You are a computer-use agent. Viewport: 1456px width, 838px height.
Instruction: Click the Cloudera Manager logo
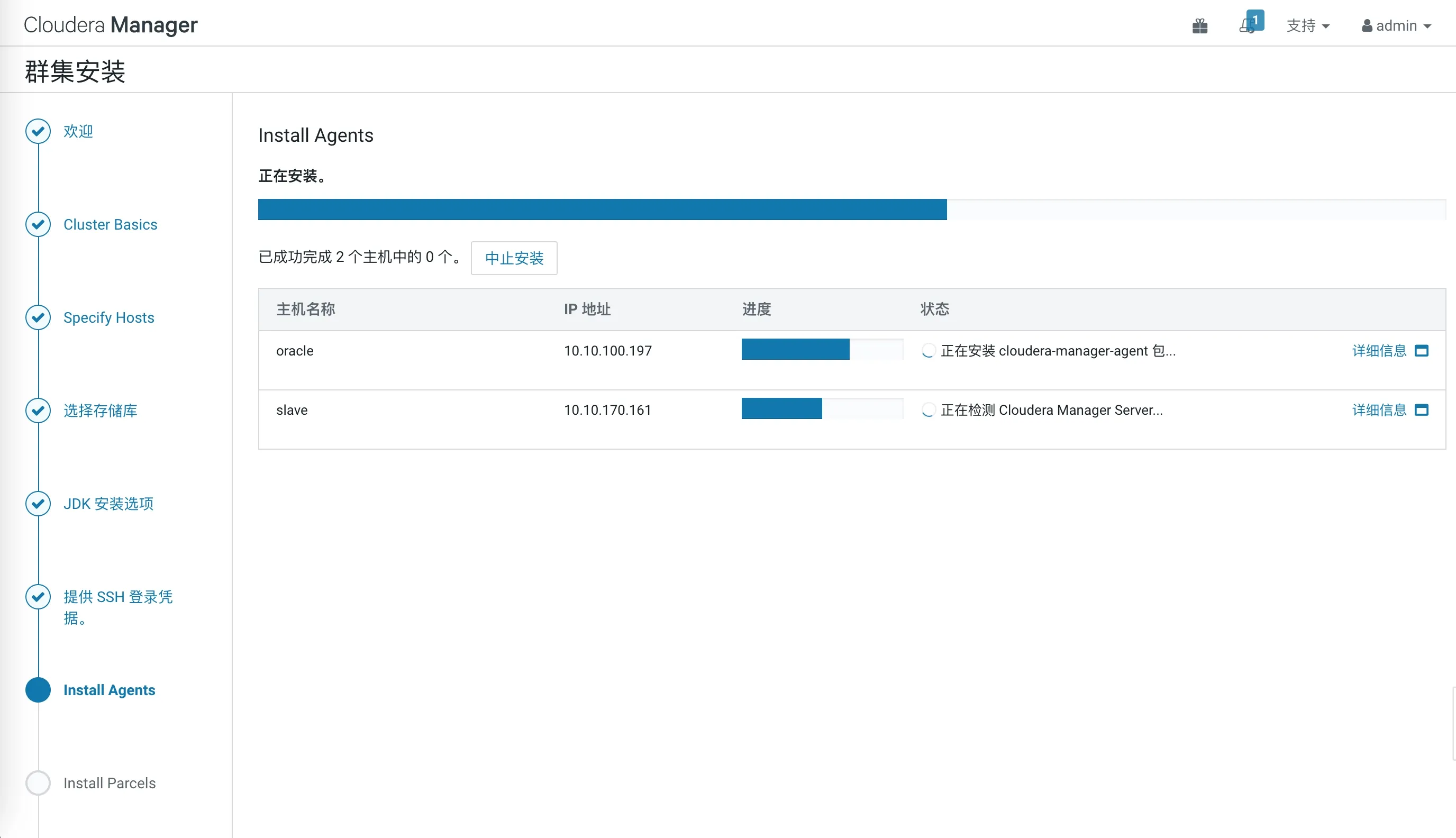pos(111,25)
